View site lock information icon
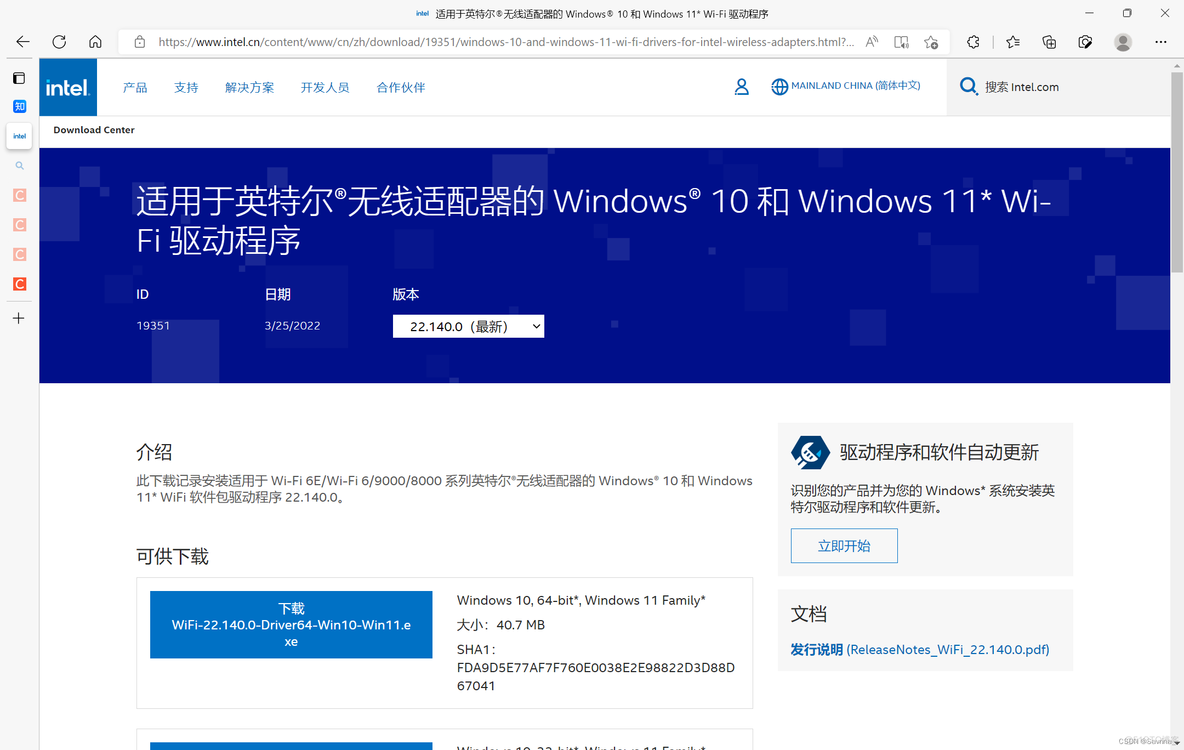 (140, 42)
